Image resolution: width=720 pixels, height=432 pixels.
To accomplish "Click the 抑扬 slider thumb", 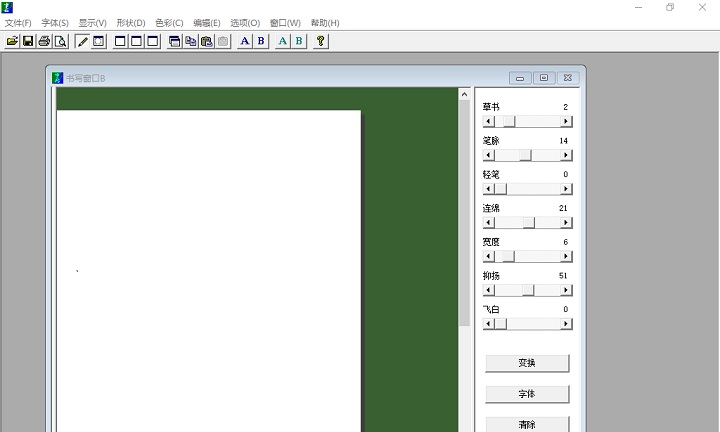I will point(528,290).
